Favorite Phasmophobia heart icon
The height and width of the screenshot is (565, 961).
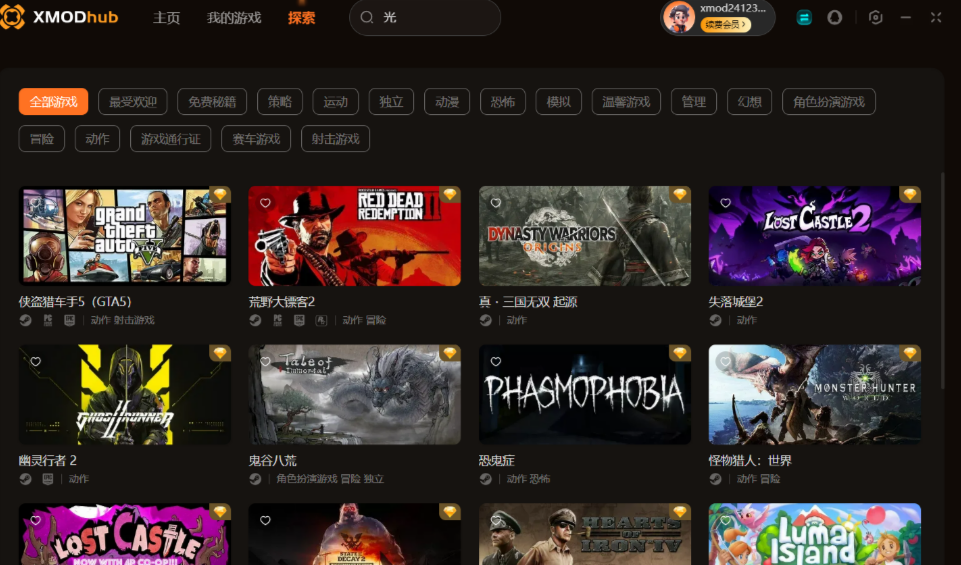click(496, 362)
